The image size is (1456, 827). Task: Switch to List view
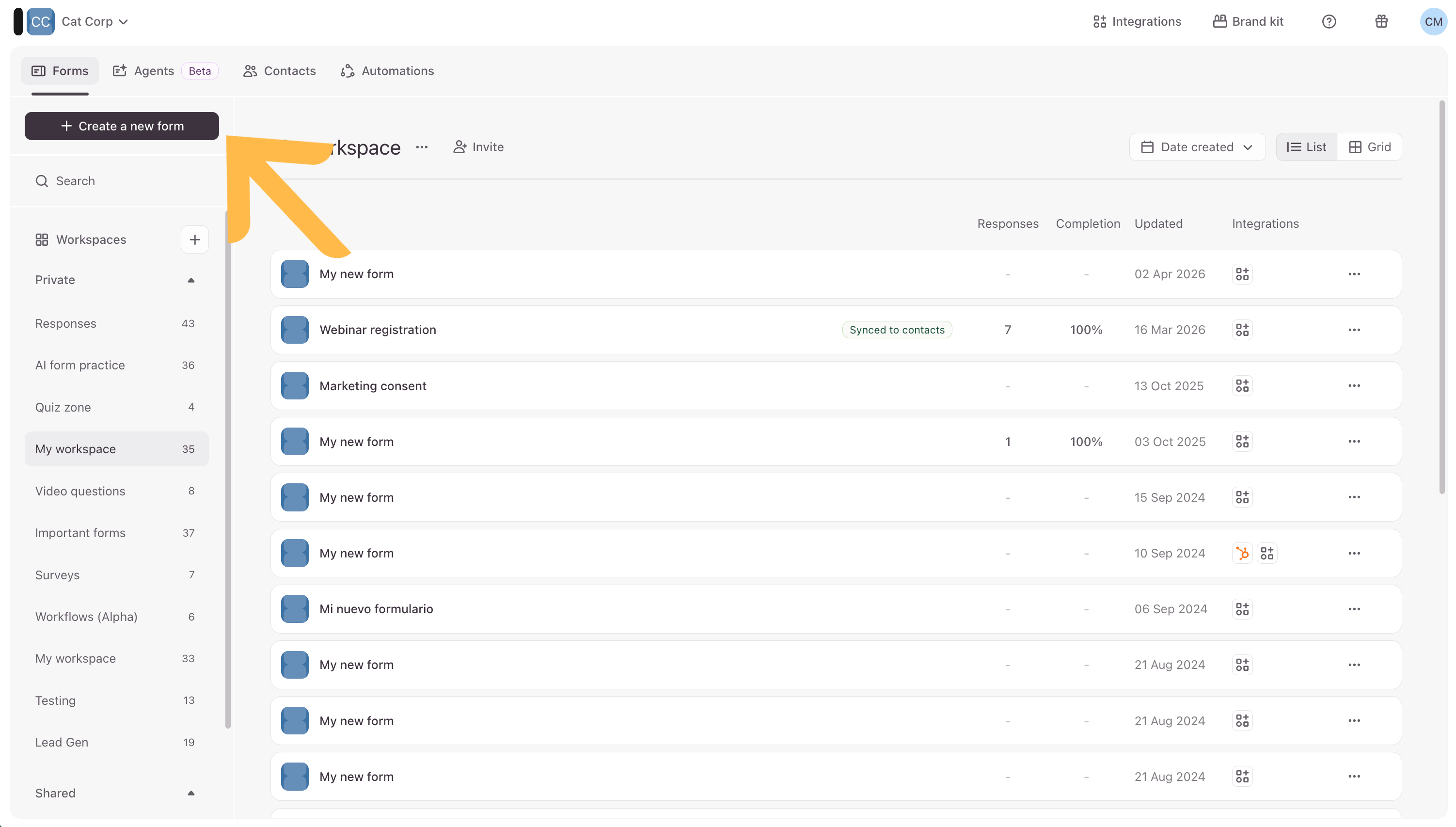[1306, 147]
